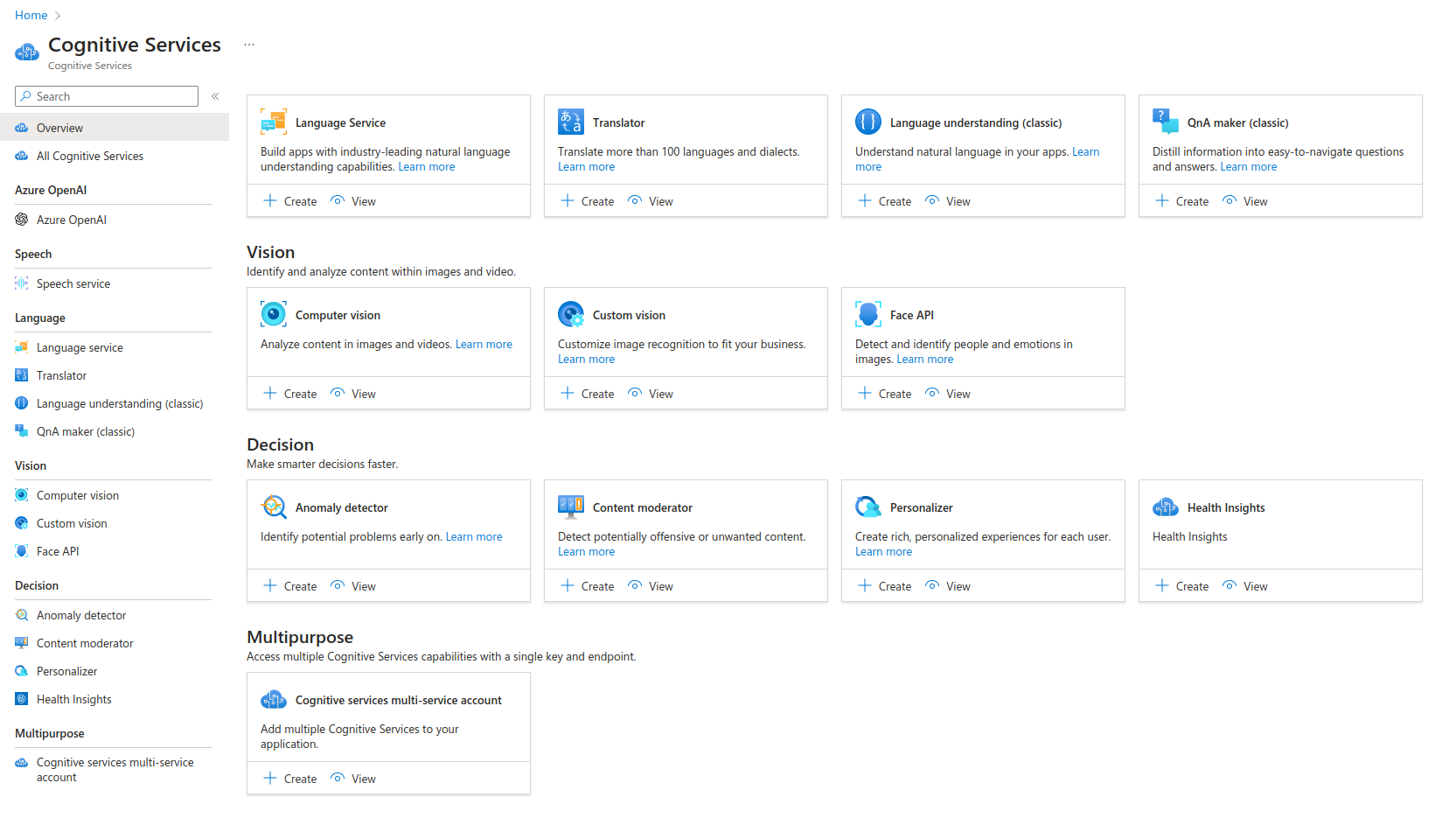Click the Cognitive Services cloud header icon

pyautogui.click(x=27, y=52)
